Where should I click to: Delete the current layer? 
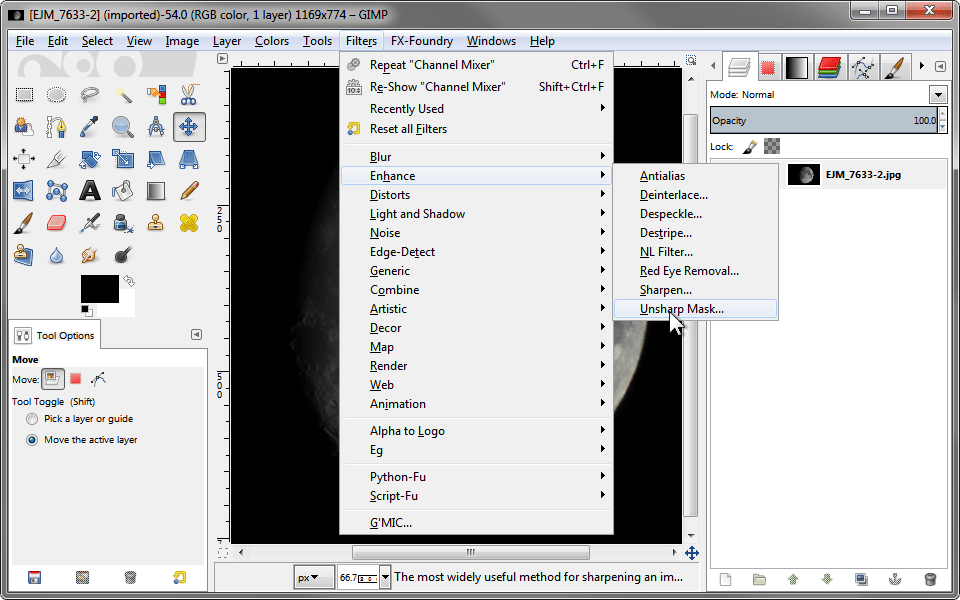[930, 579]
